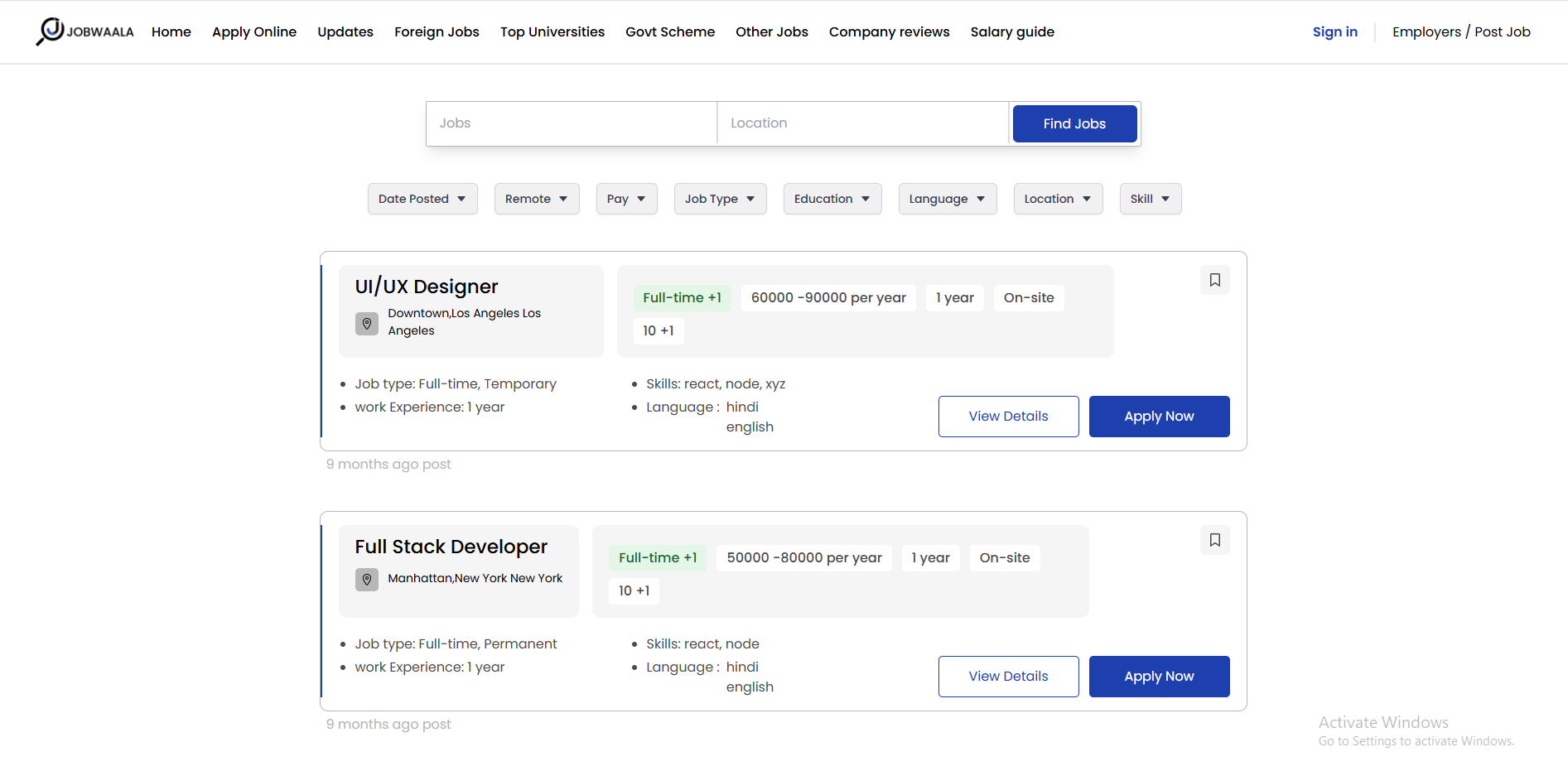Viewport: 1568px width, 771px height.
Task: Focus the Jobs search field
Action: coord(572,123)
